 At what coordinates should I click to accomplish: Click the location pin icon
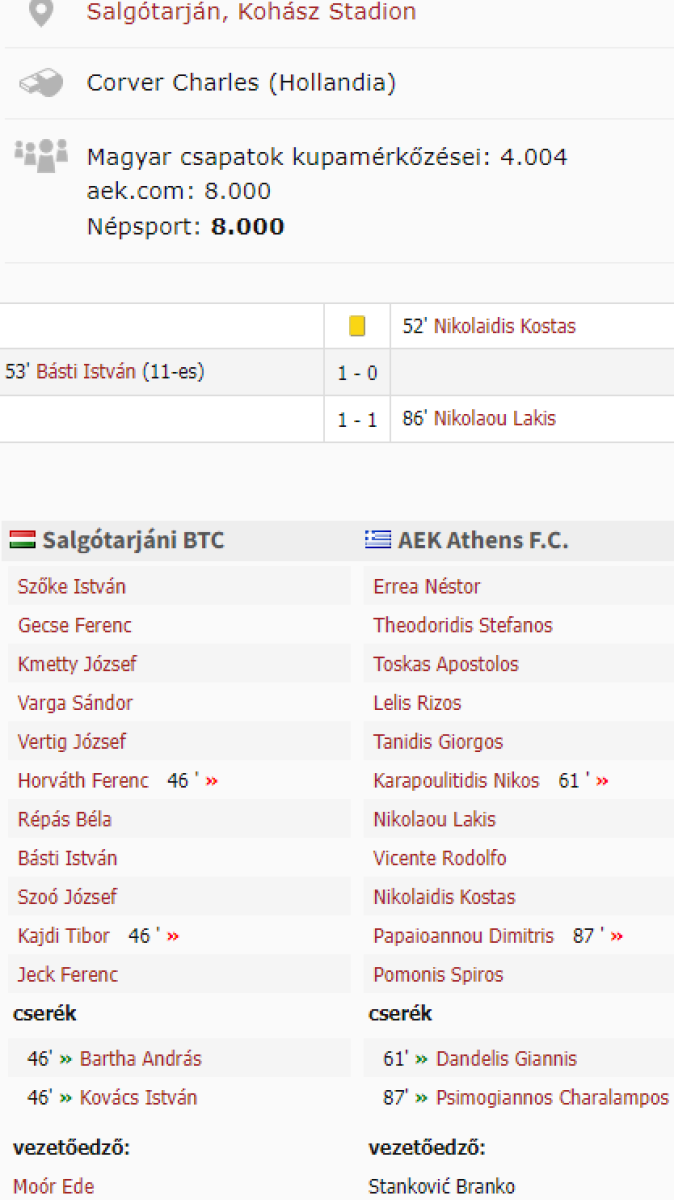(39, 13)
